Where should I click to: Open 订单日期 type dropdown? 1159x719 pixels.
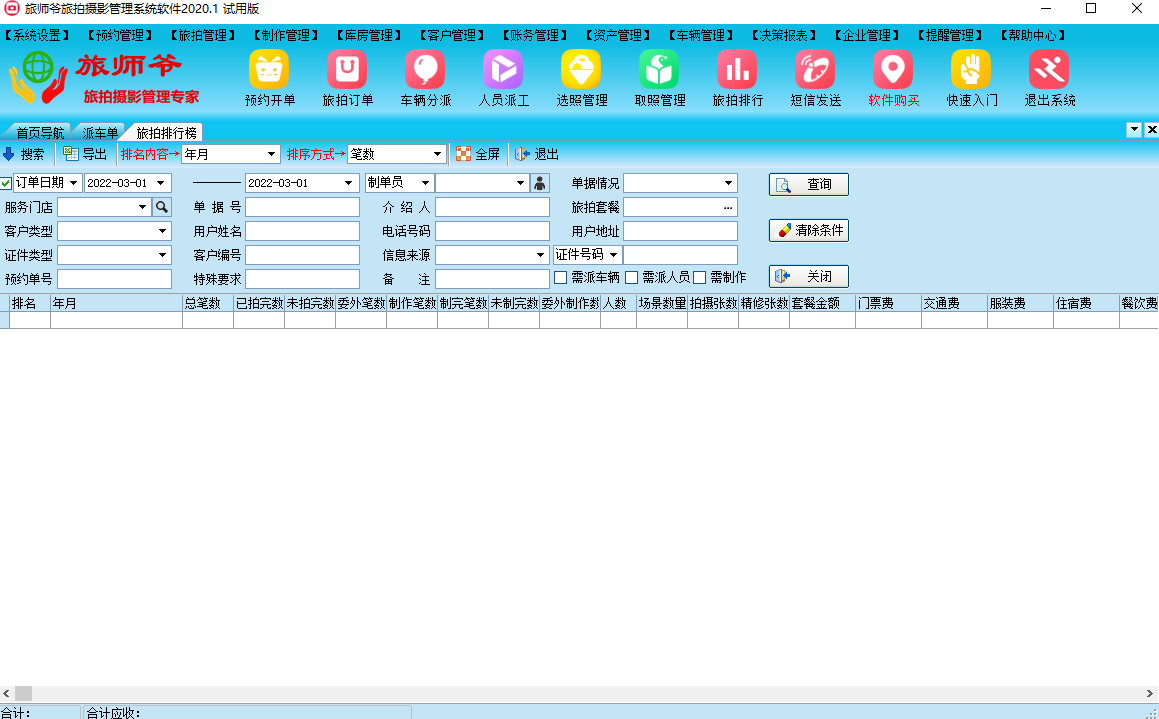(73, 183)
